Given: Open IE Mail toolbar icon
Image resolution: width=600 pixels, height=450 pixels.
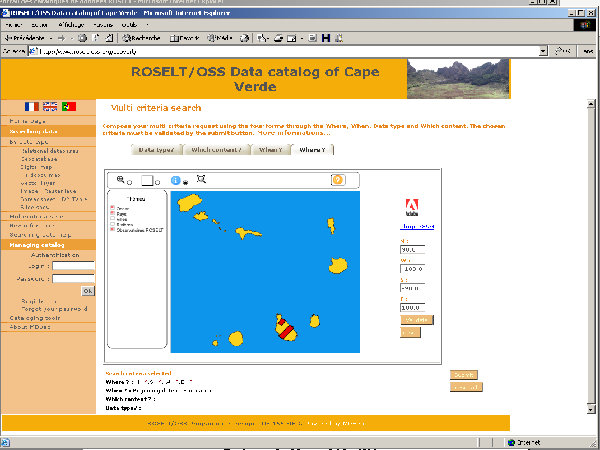Looking at the screenshot, I should [x=262, y=38].
